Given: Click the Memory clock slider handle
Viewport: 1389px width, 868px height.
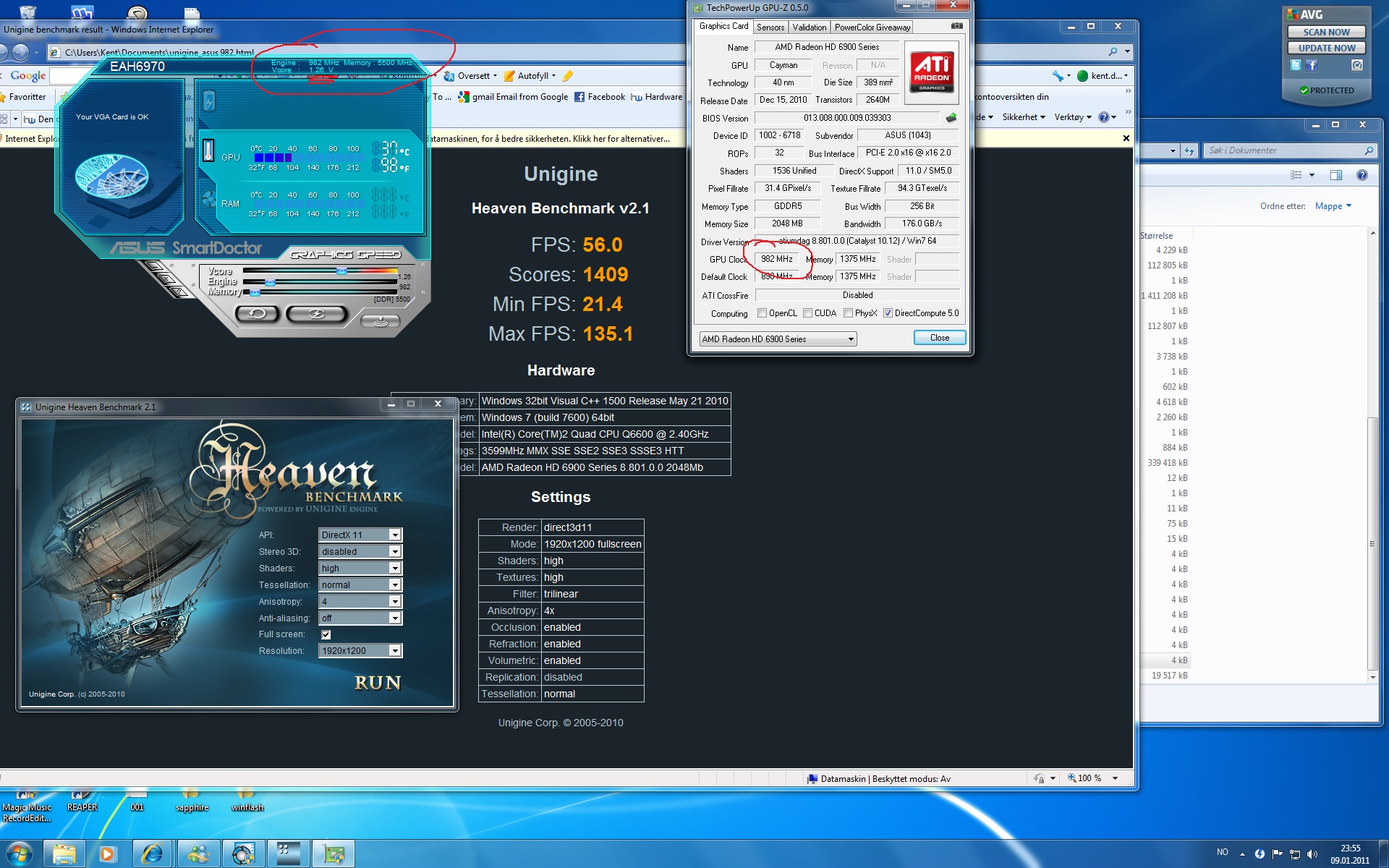Looking at the screenshot, I should point(255,292).
